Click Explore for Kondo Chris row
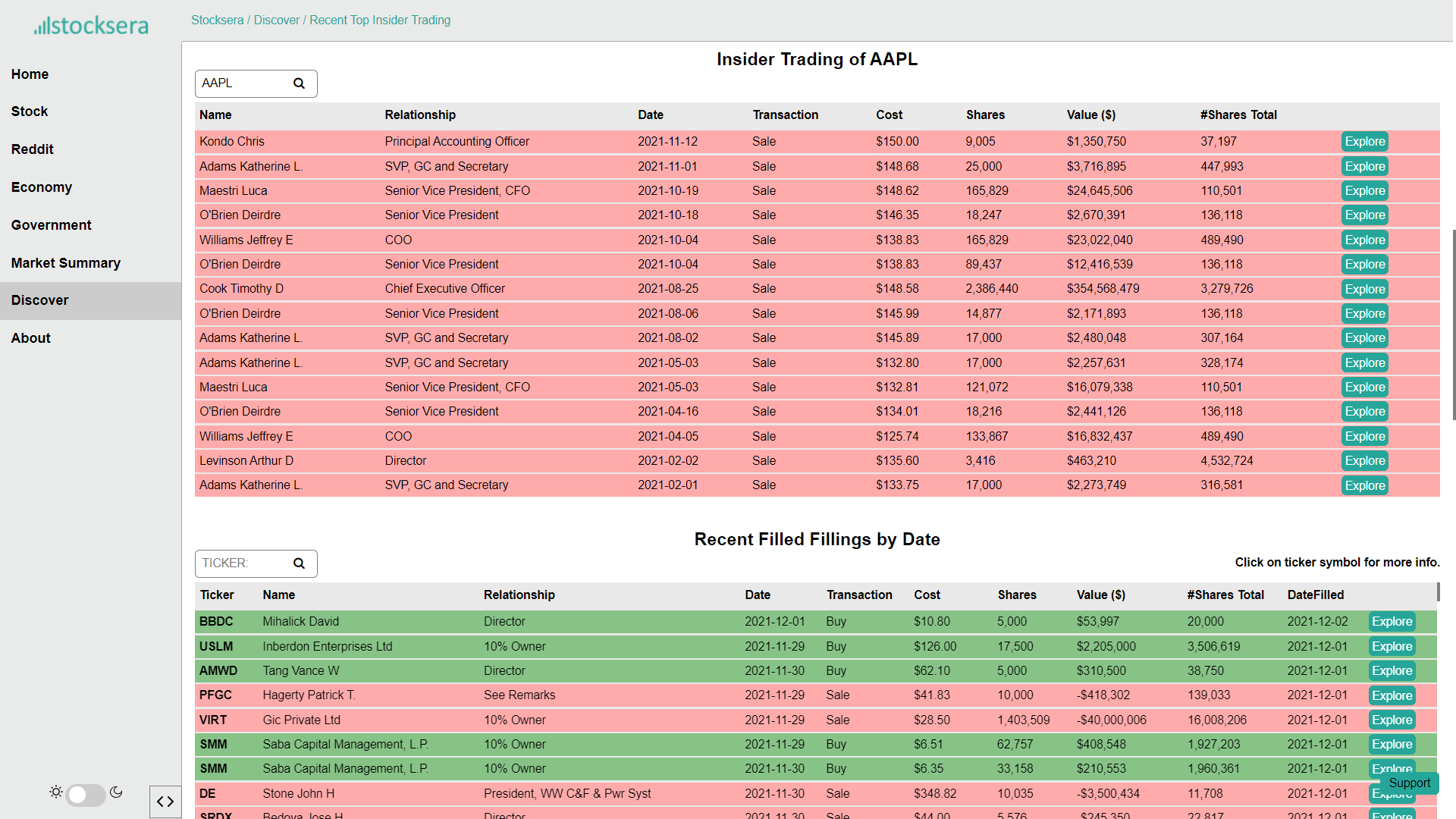The width and height of the screenshot is (1456, 819). (x=1364, y=142)
